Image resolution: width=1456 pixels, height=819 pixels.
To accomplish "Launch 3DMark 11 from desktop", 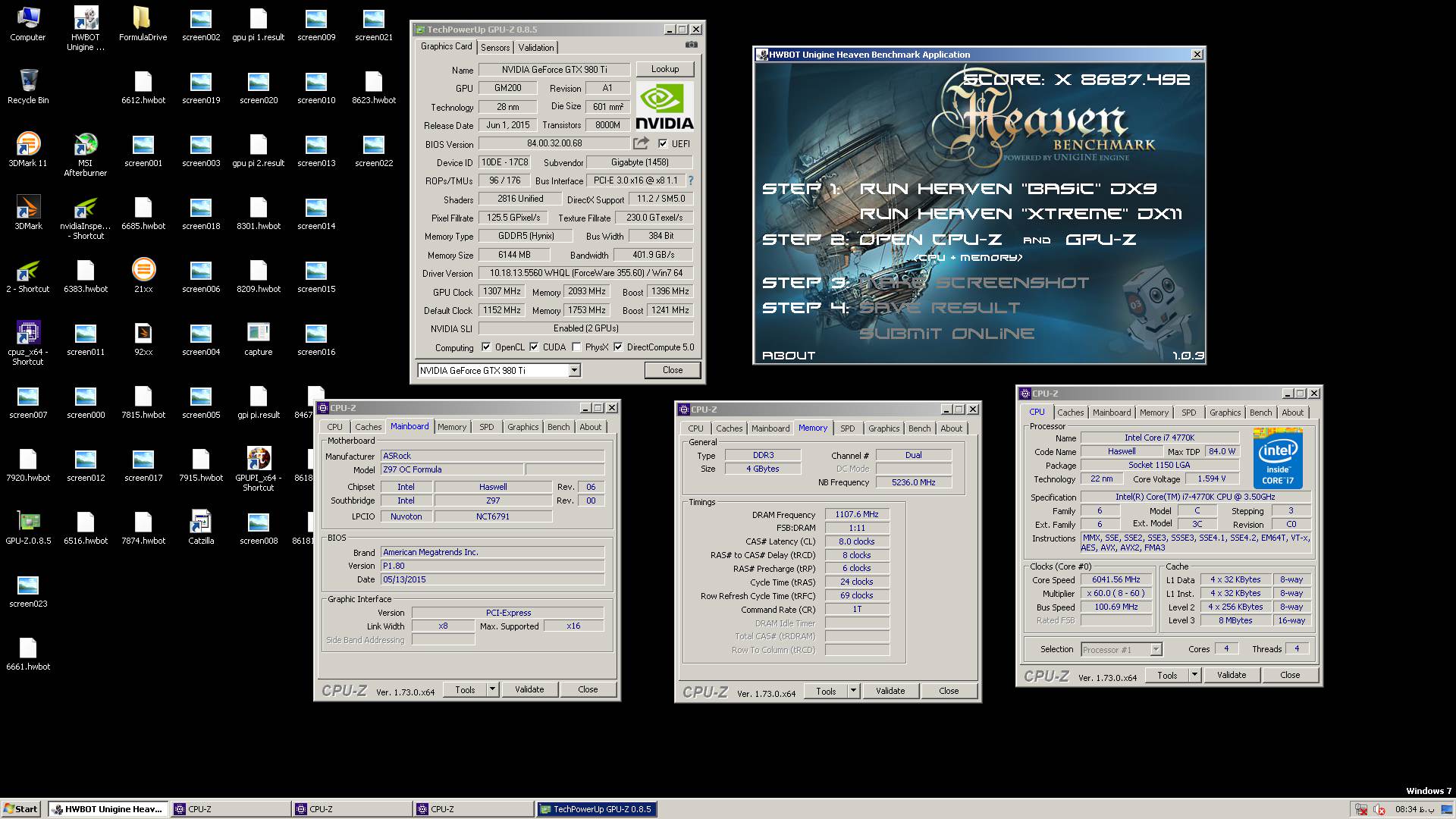I will pos(28,149).
